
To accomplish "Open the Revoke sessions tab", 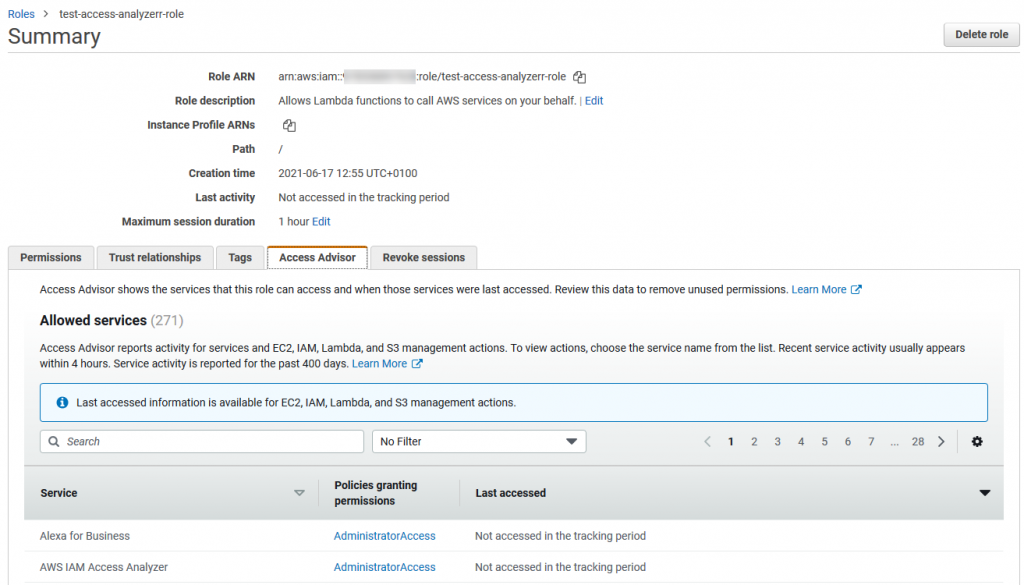I will tap(423, 257).
